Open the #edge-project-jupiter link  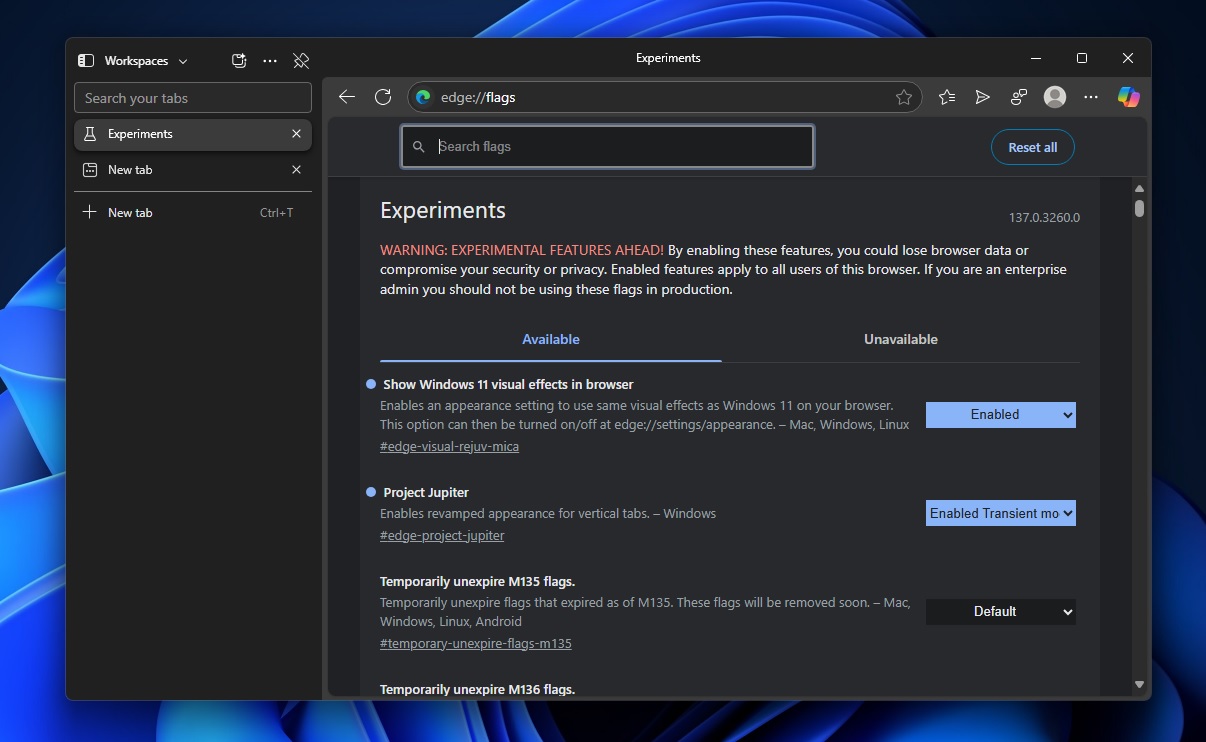(441, 535)
